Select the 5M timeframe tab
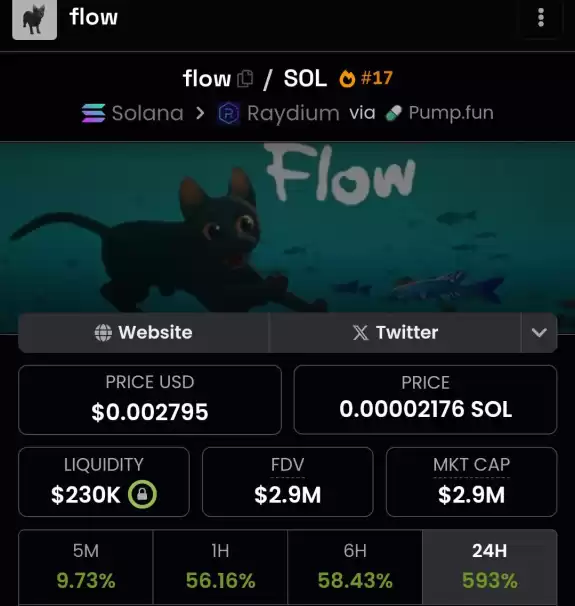 click(x=86, y=567)
